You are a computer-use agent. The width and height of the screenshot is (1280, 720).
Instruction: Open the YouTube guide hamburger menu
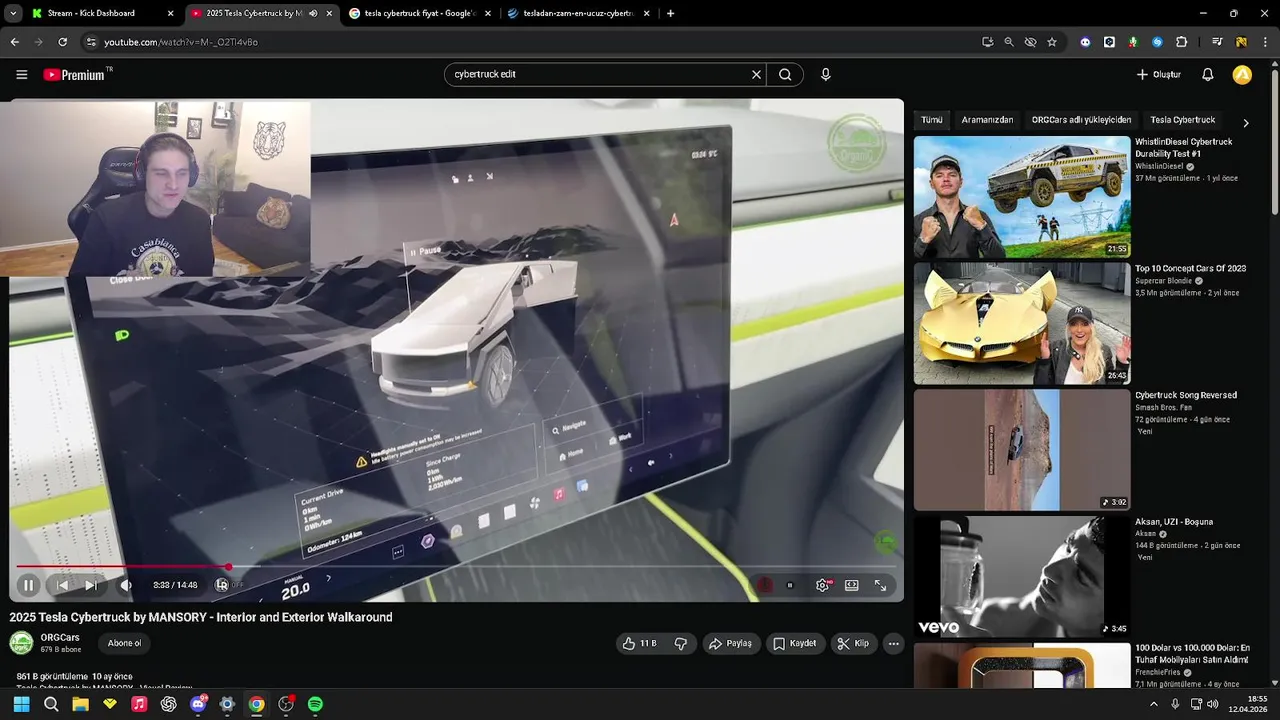22,74
